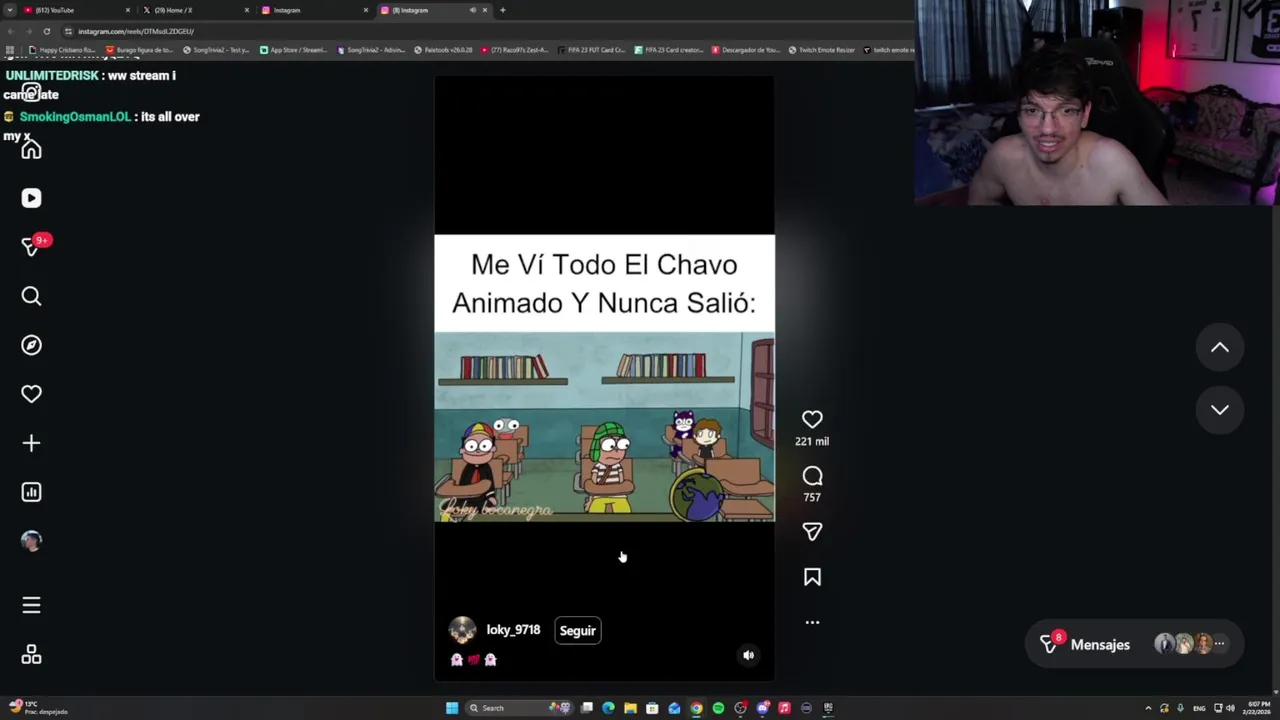Open volume control in system tray
1280x720 pixels.
pos(1230,708)
